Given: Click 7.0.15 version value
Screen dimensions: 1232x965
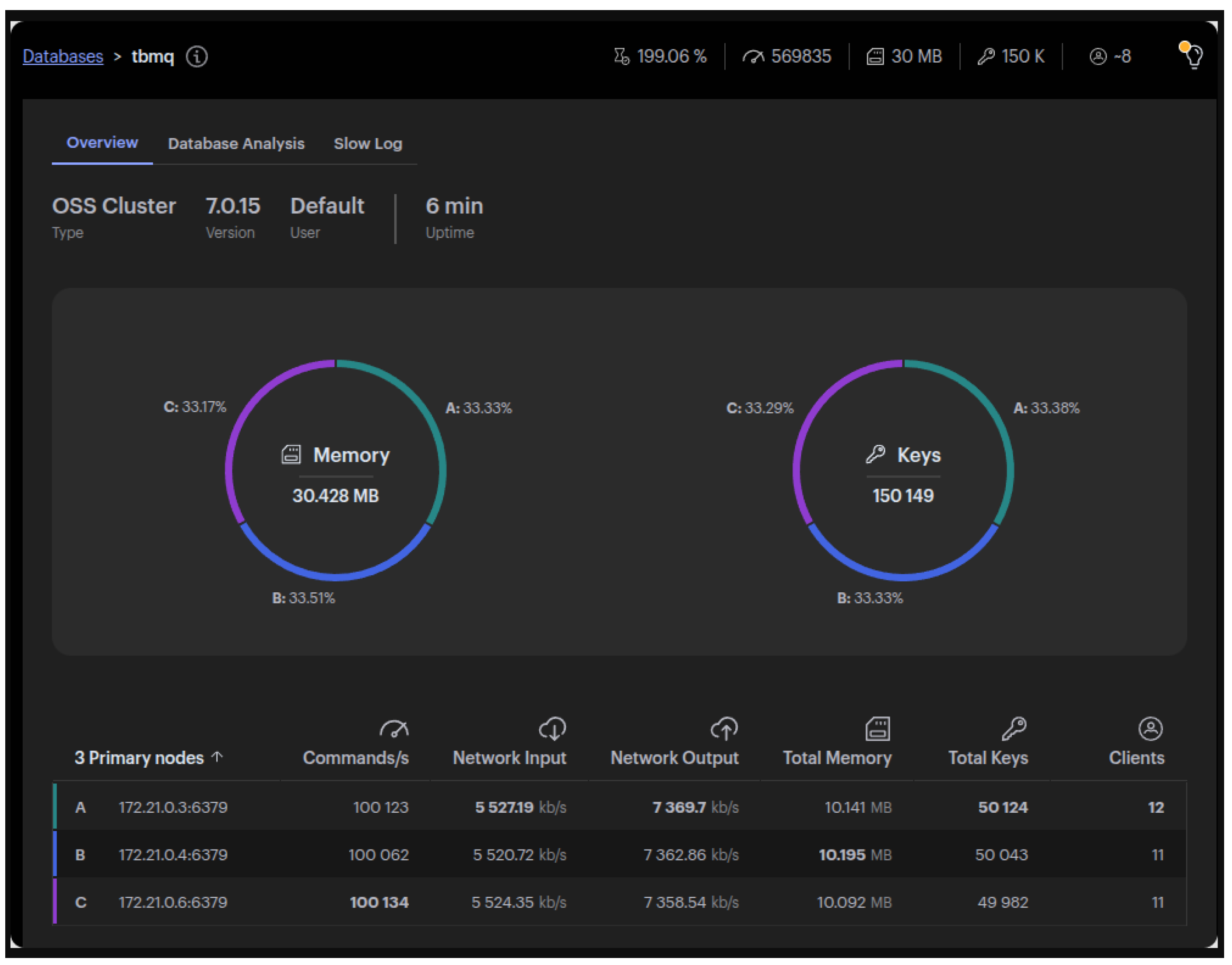Looking at the screenshot, I should coord(232,206).
